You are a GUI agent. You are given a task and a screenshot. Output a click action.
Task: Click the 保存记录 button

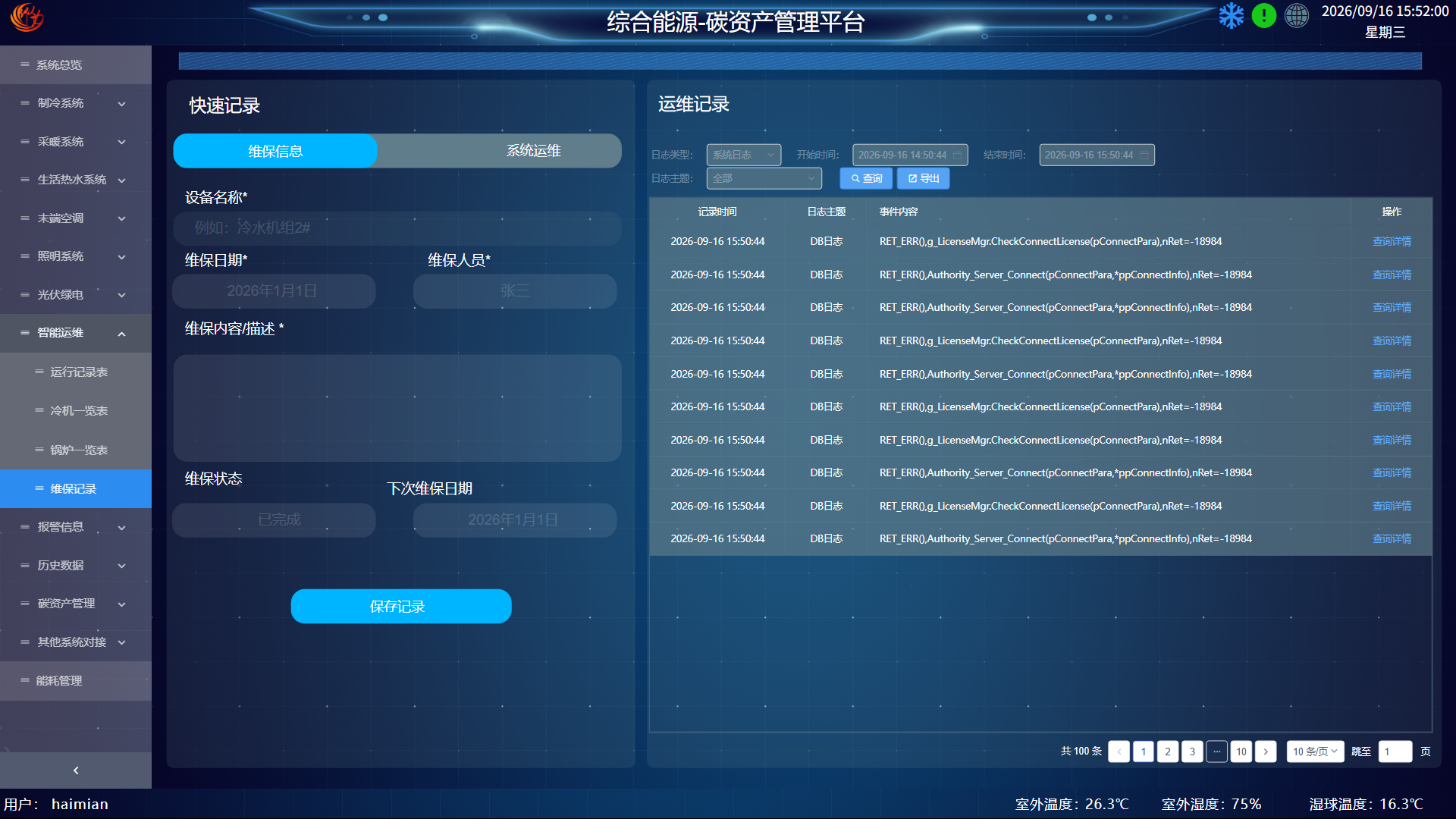[401, 607]
